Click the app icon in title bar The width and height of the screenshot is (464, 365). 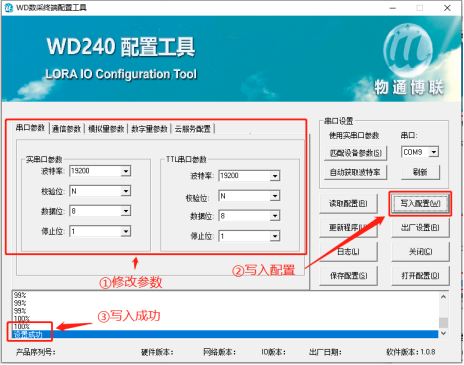(x=9, y=7)
